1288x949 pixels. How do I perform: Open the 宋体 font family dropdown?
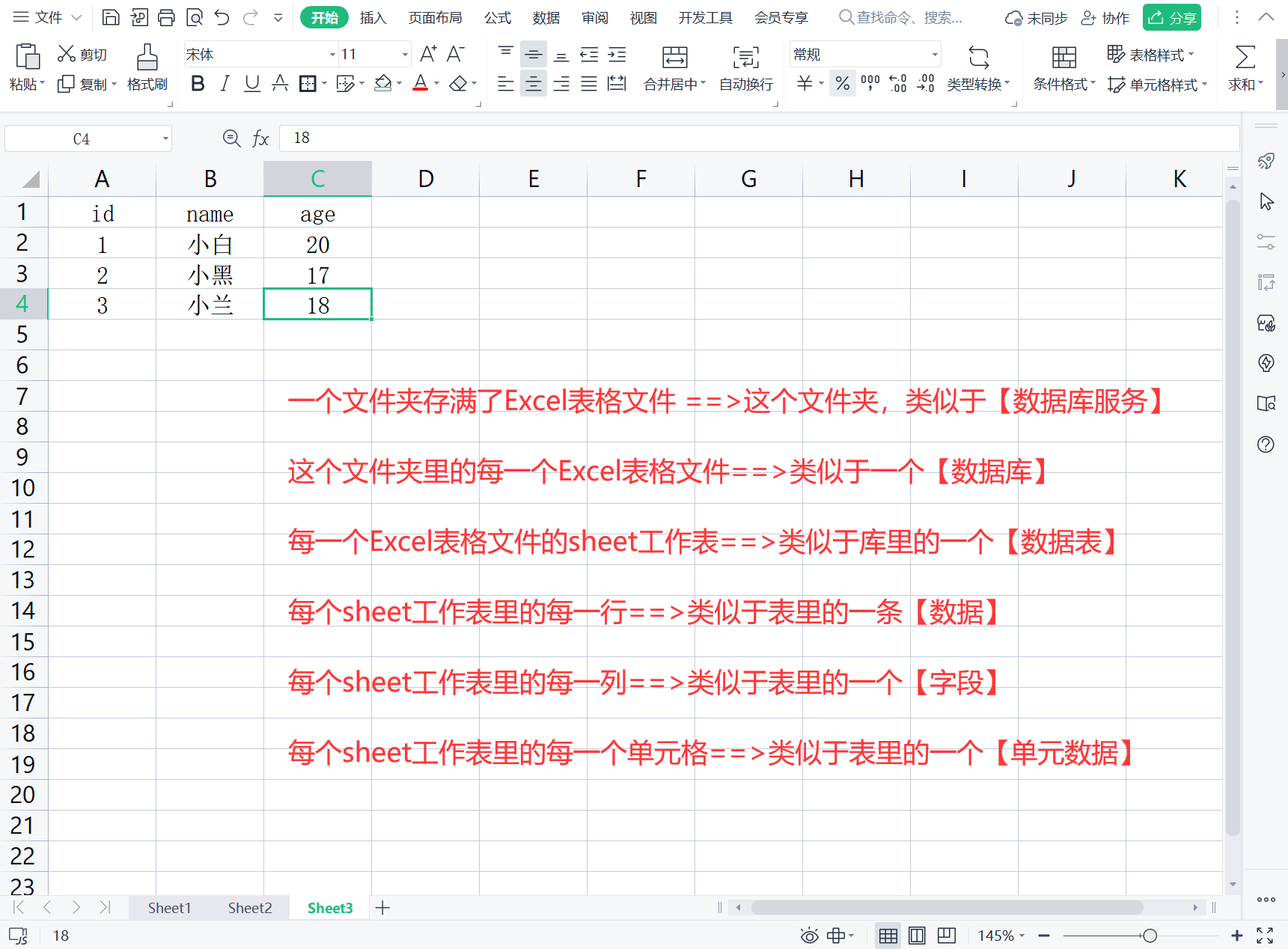[332, 54]
